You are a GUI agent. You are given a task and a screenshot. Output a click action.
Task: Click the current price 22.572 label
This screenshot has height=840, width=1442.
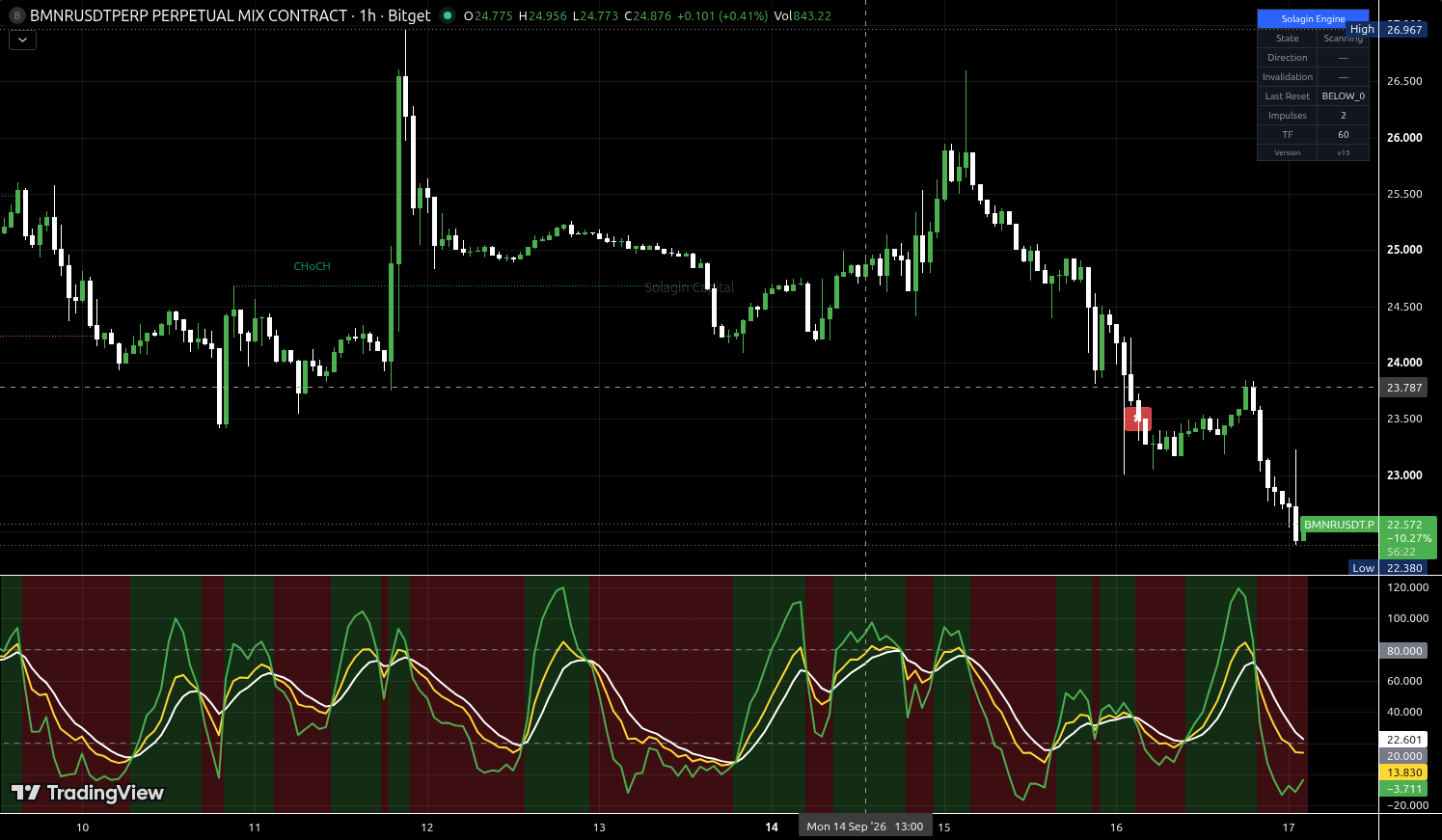click(x=1404, y=526)
